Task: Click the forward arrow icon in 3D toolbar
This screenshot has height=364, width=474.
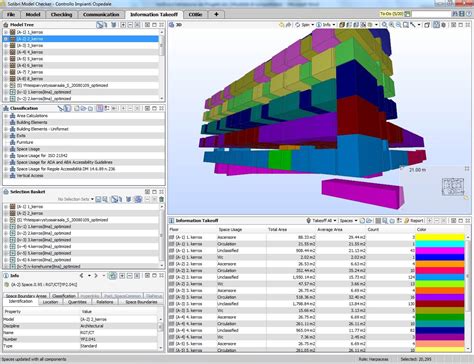Action: 289,25
